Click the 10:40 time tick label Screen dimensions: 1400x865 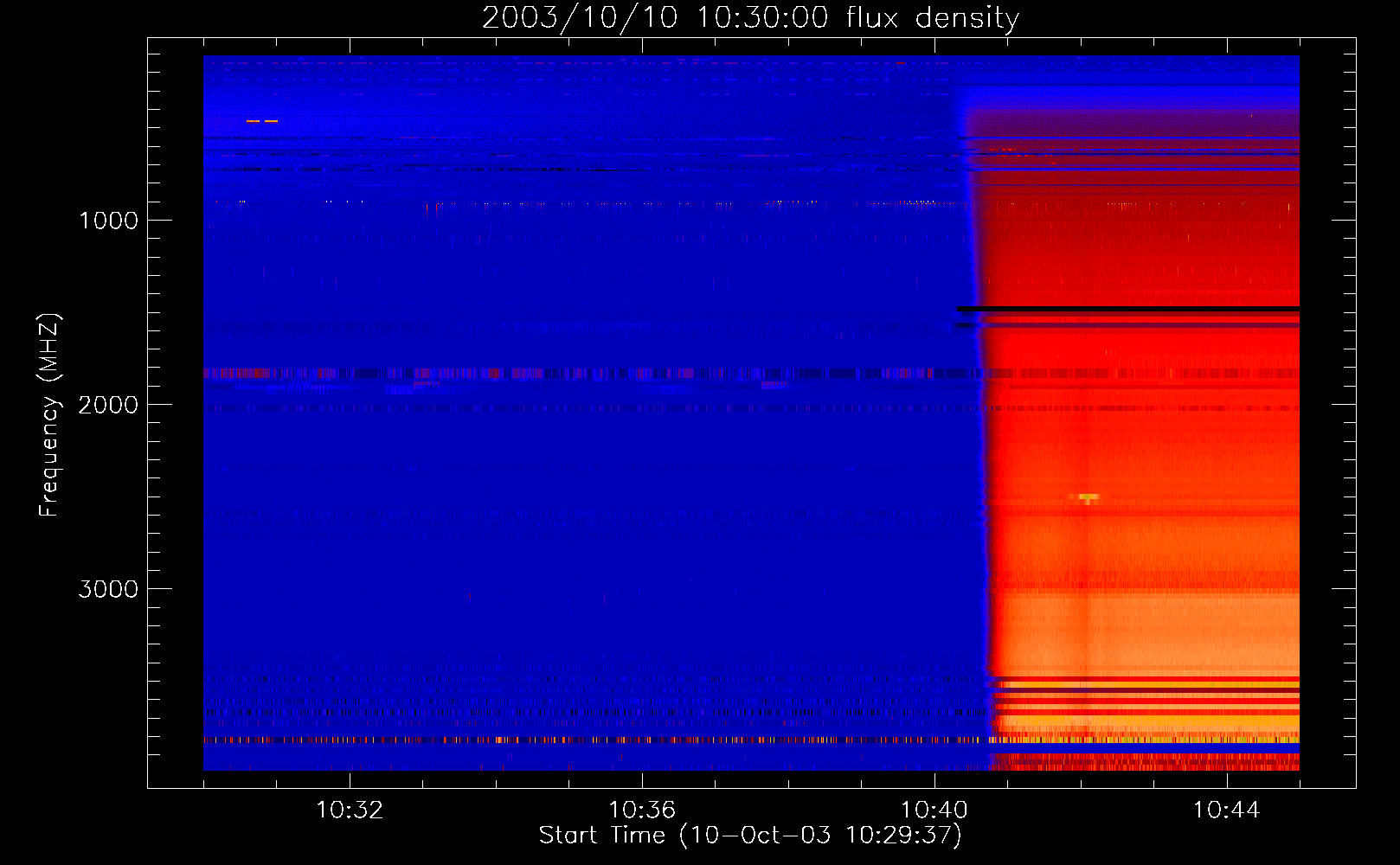(x=934, y=811)
